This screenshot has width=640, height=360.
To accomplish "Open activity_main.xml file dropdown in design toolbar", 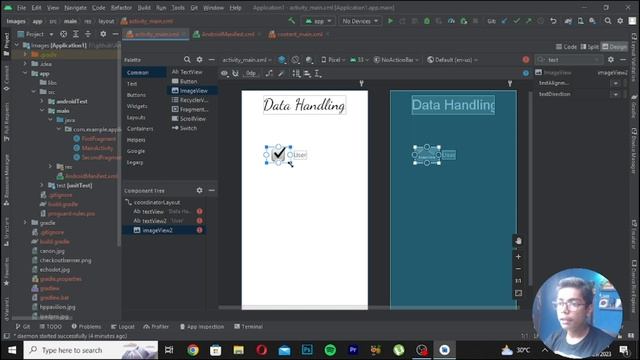I will [247, 60].
